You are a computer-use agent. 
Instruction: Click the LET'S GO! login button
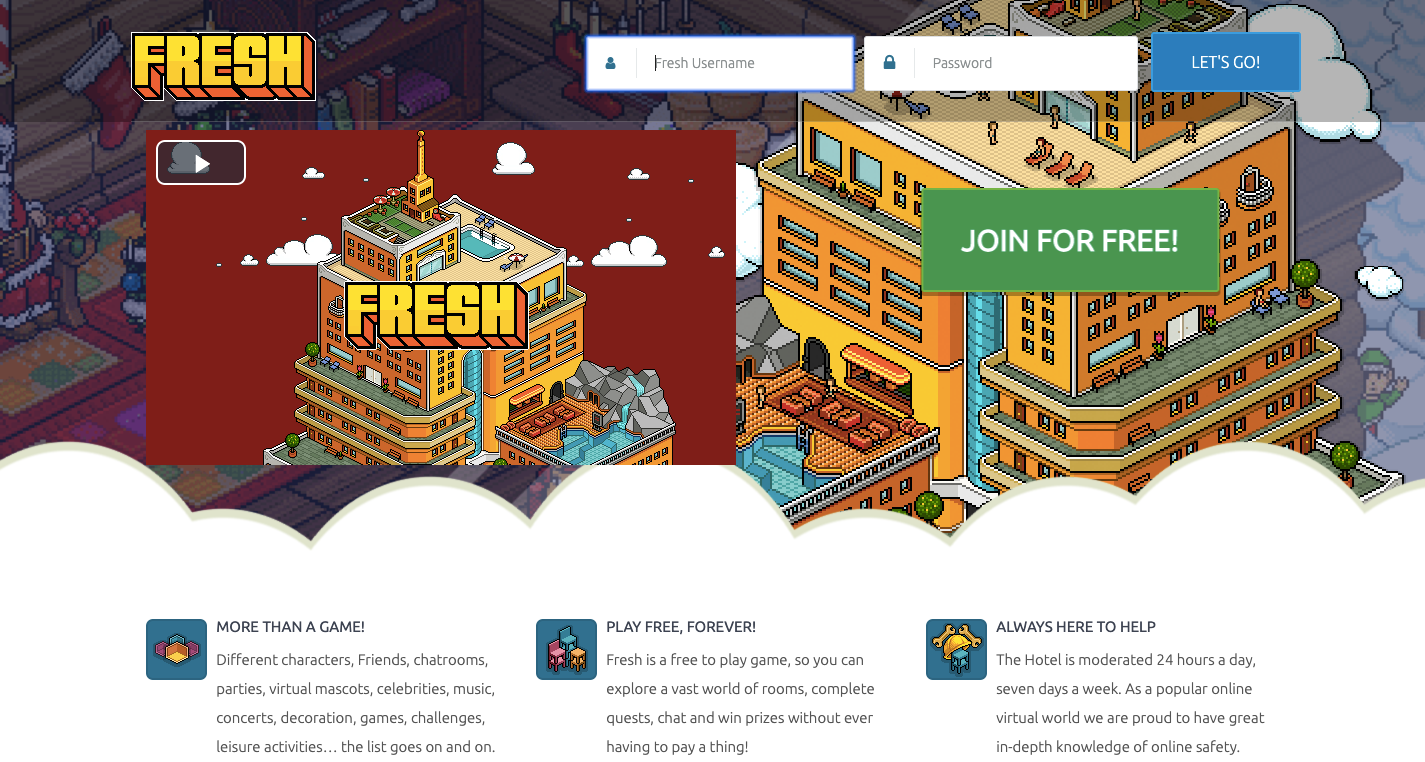pyautogui.click(x=1226, y=62)
